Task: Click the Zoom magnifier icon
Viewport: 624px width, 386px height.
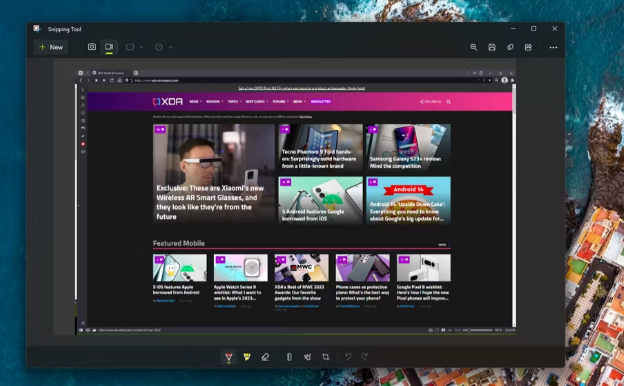Action: [474, 47]
